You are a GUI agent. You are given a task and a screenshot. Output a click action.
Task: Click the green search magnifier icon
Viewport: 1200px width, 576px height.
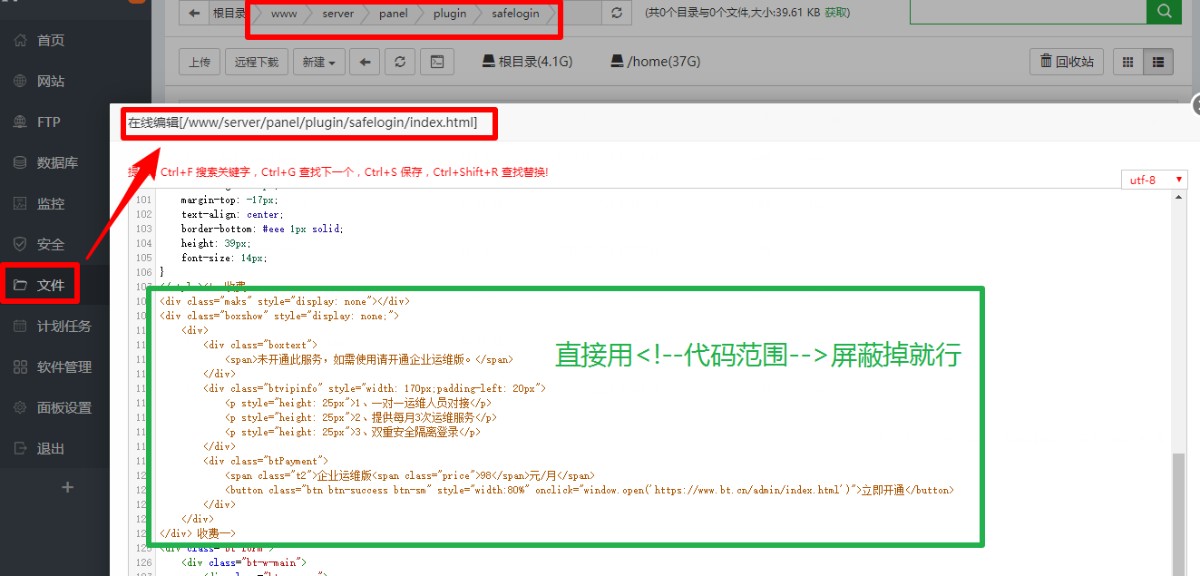1163,11
